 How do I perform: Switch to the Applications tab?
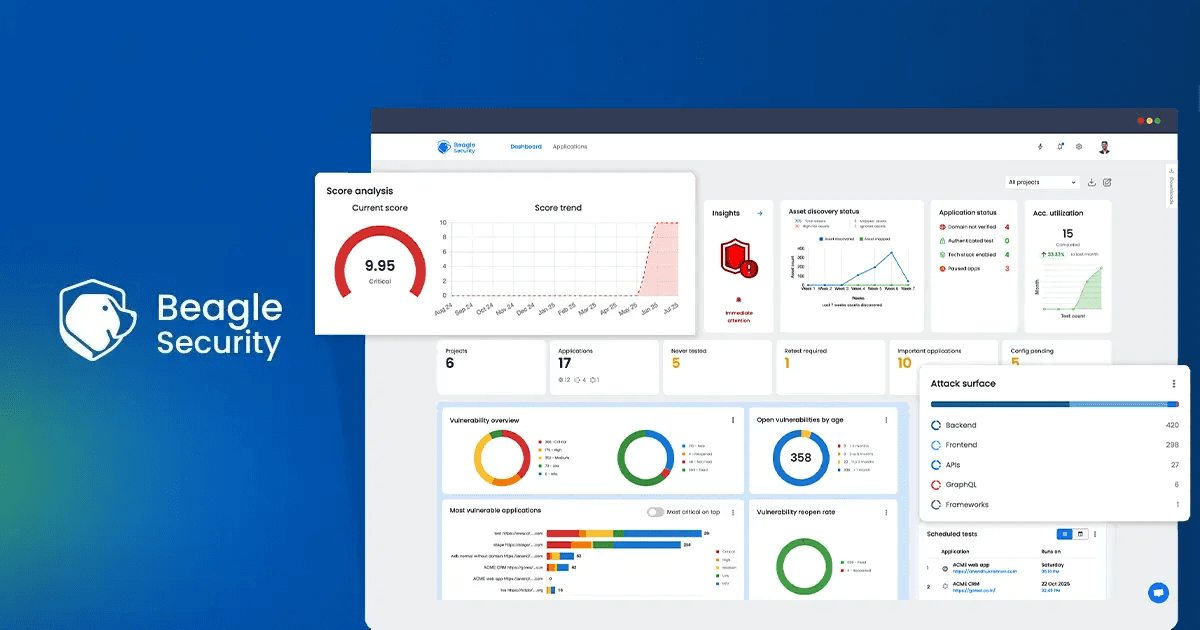[x=570, y=147]
